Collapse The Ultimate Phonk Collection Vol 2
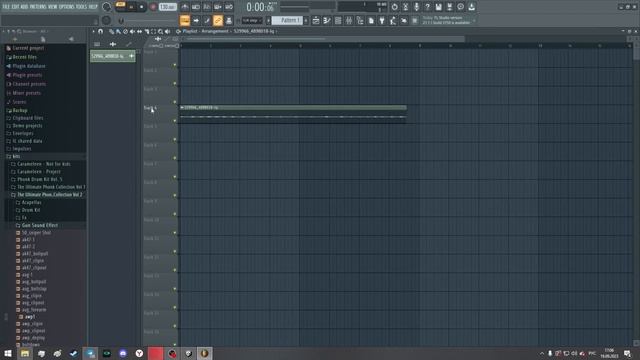Viewport: 640px width, 360px height. (49, 195)
